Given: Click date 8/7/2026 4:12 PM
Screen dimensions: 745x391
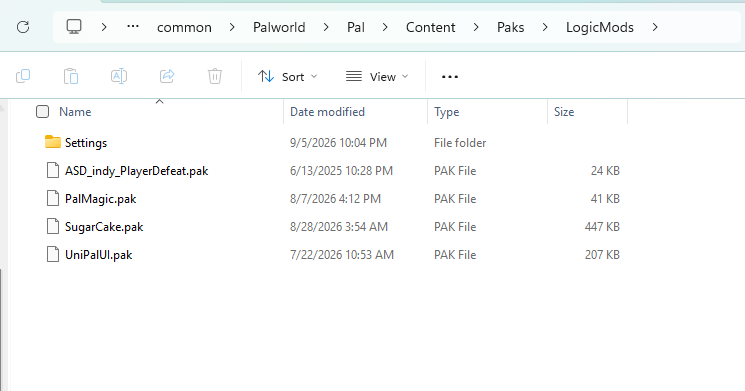Looking at the screenshot, I should pyautogui.click(x=335, y=199).
